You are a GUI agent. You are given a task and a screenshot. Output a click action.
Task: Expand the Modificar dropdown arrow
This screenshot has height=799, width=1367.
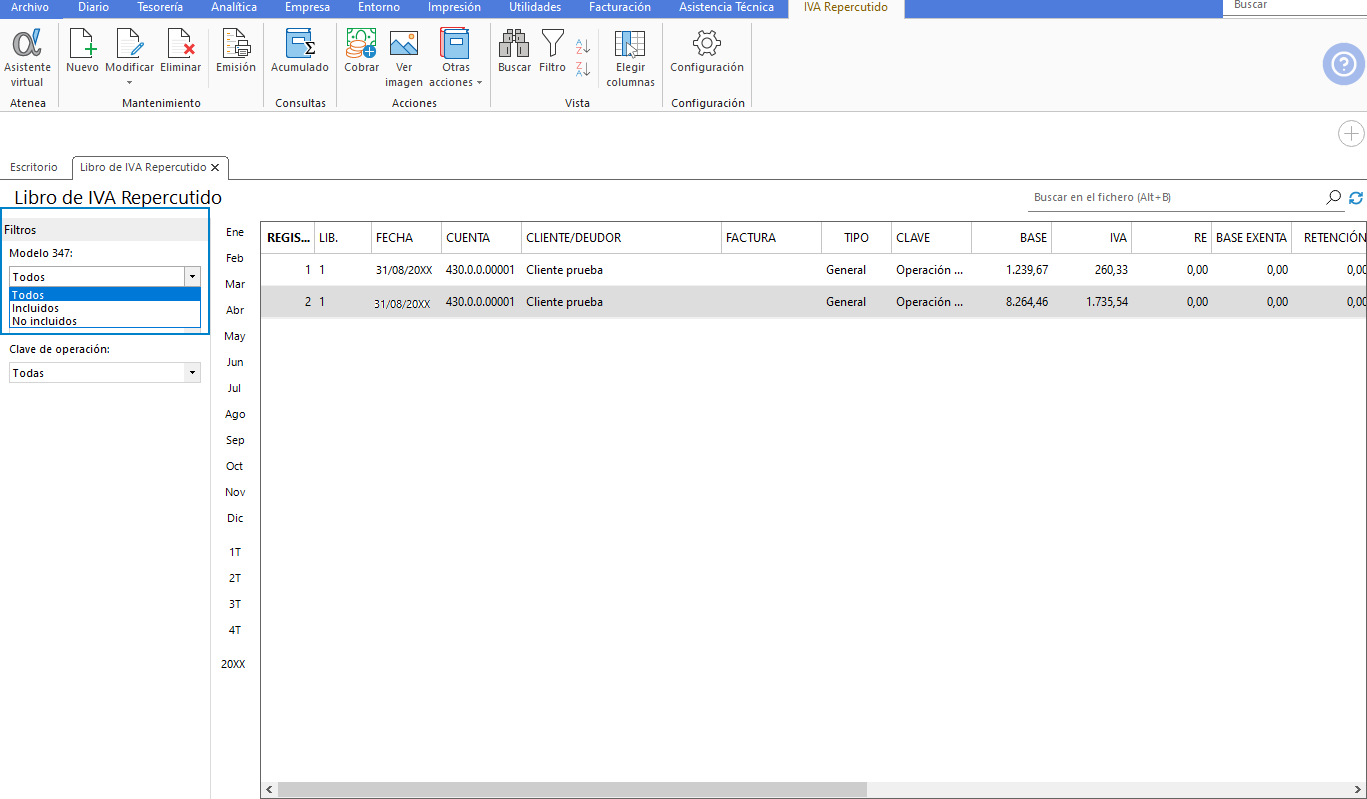pos(129,83)
